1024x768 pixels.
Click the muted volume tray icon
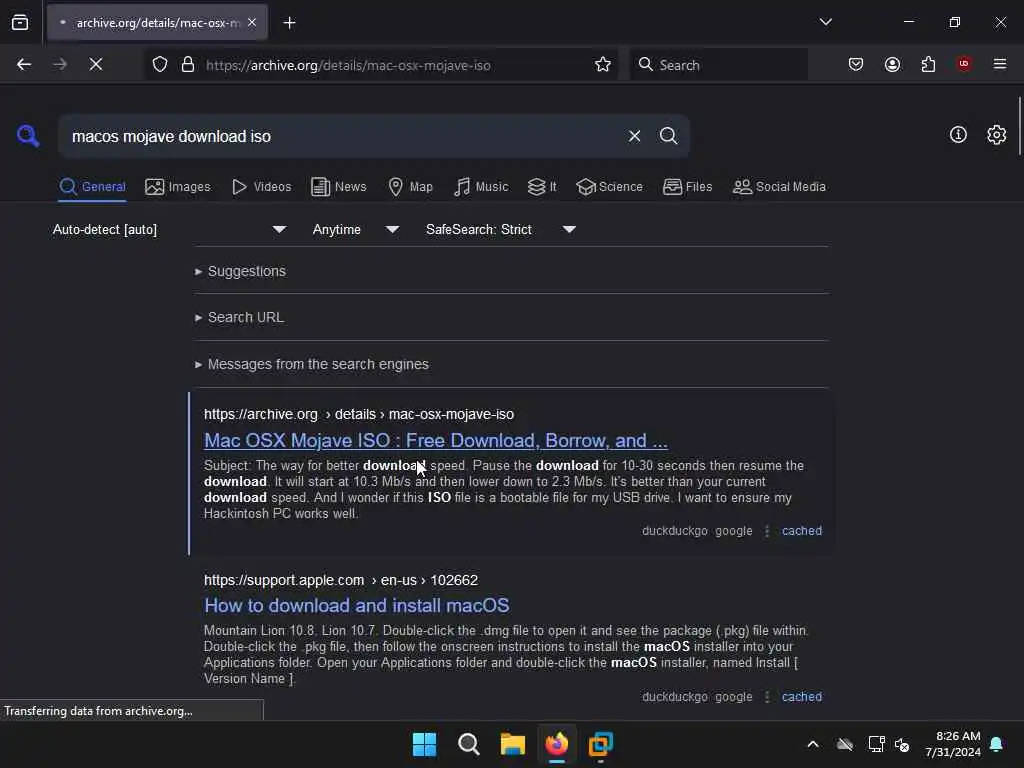[903, 744]
